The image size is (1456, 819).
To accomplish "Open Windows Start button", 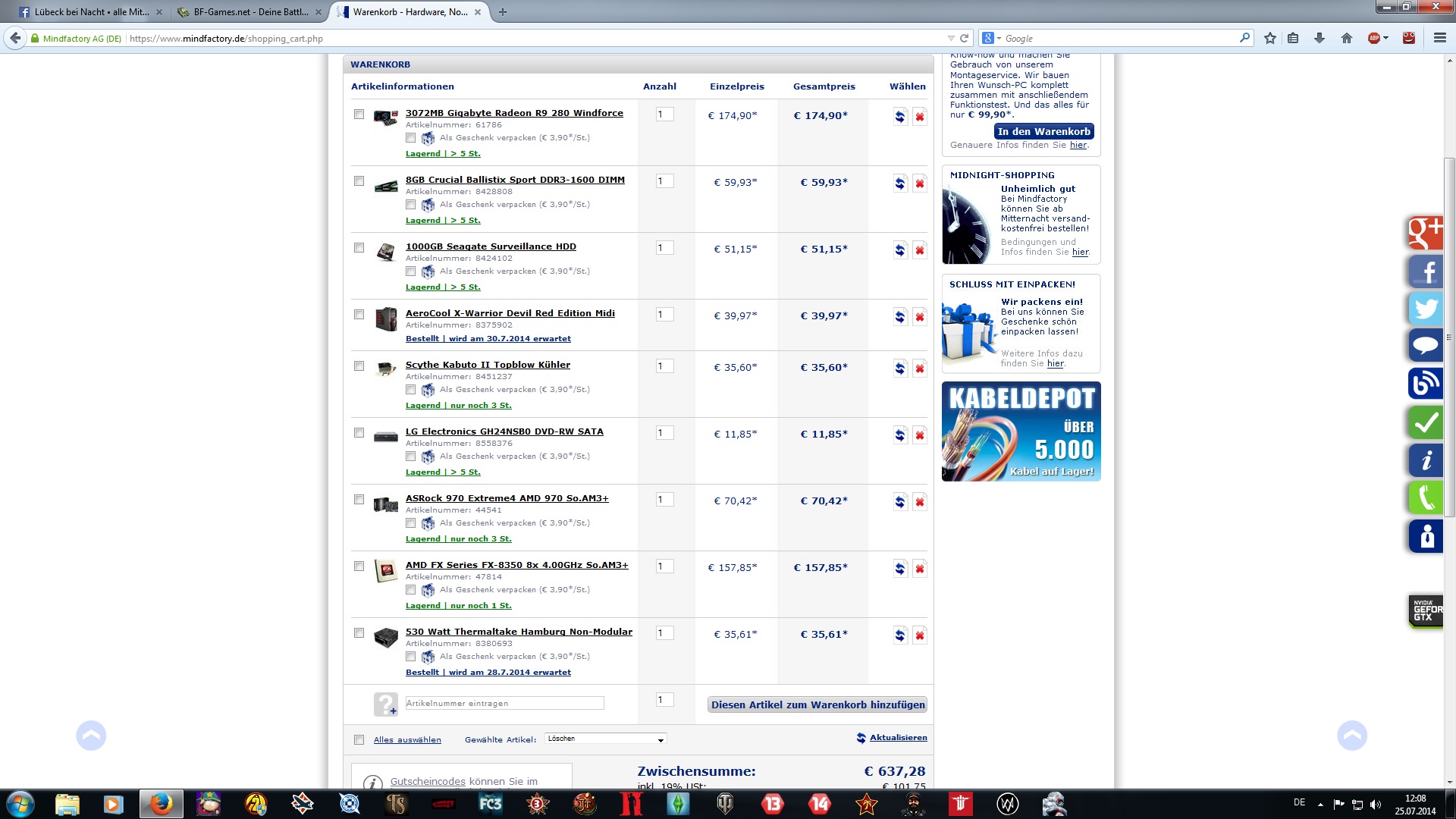I will pyautogui.click(x=20, y=804).
